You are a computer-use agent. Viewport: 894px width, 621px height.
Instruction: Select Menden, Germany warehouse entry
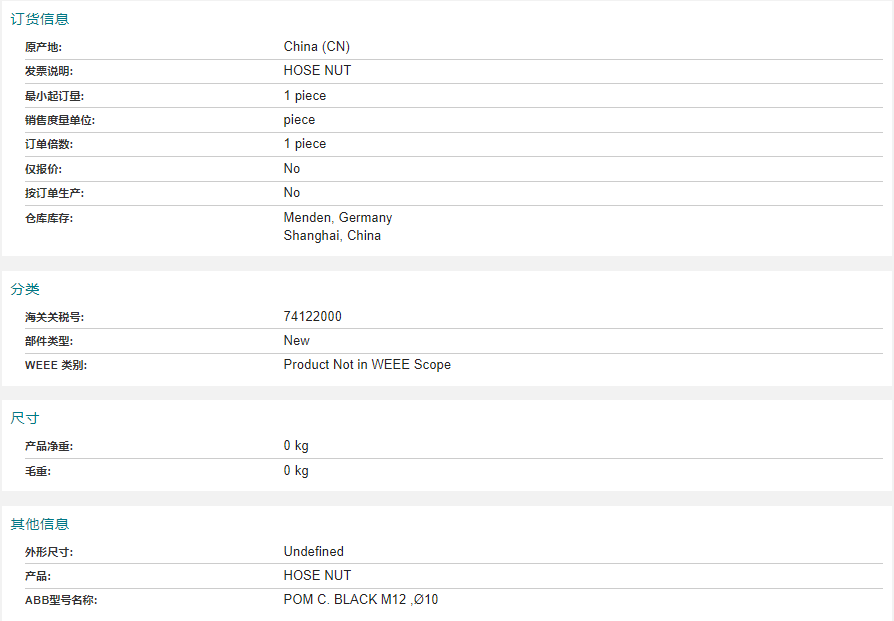338,218
